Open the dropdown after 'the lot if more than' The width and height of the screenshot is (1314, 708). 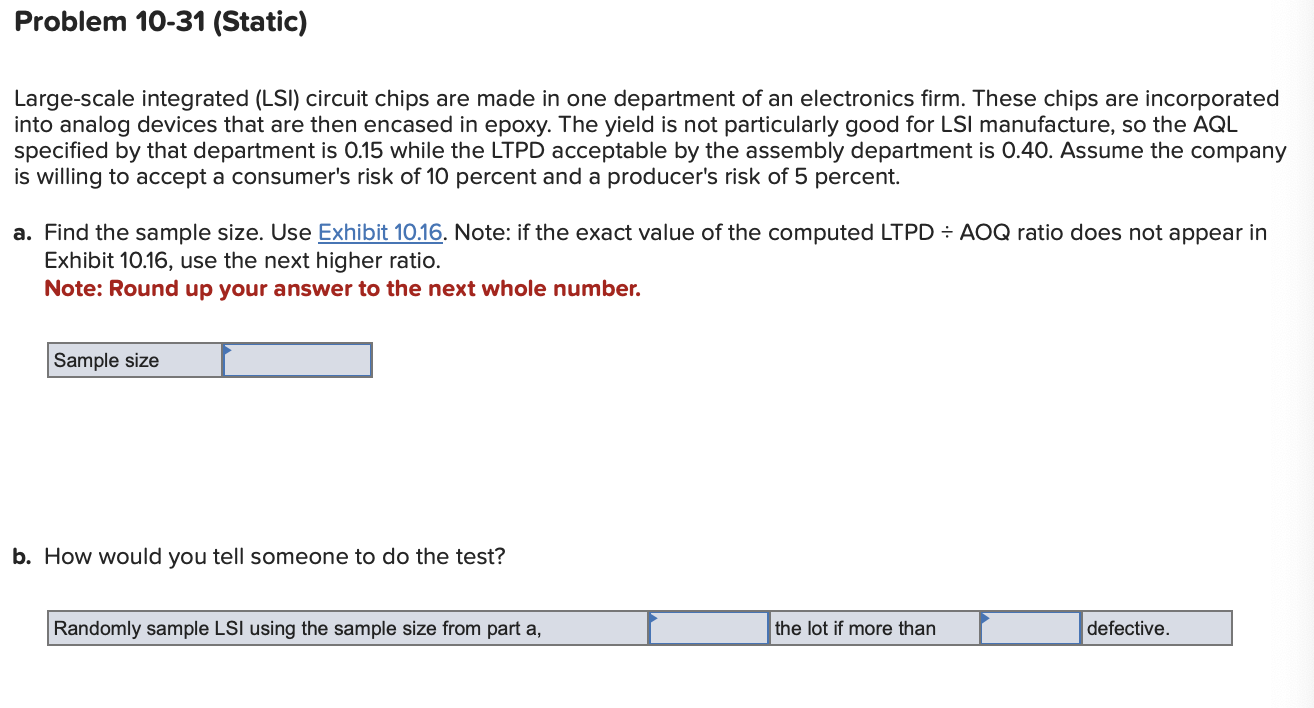[1030, 628]
